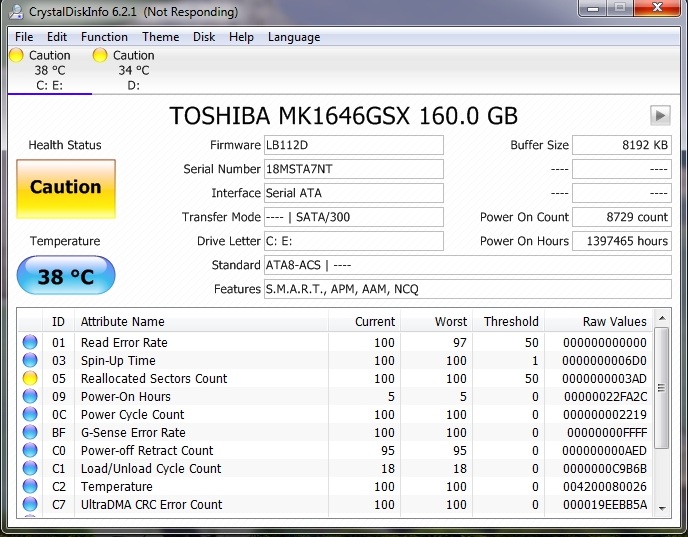Click the yellow Caution icon for drive D:

pyautogui.click(x=99, y=56)
